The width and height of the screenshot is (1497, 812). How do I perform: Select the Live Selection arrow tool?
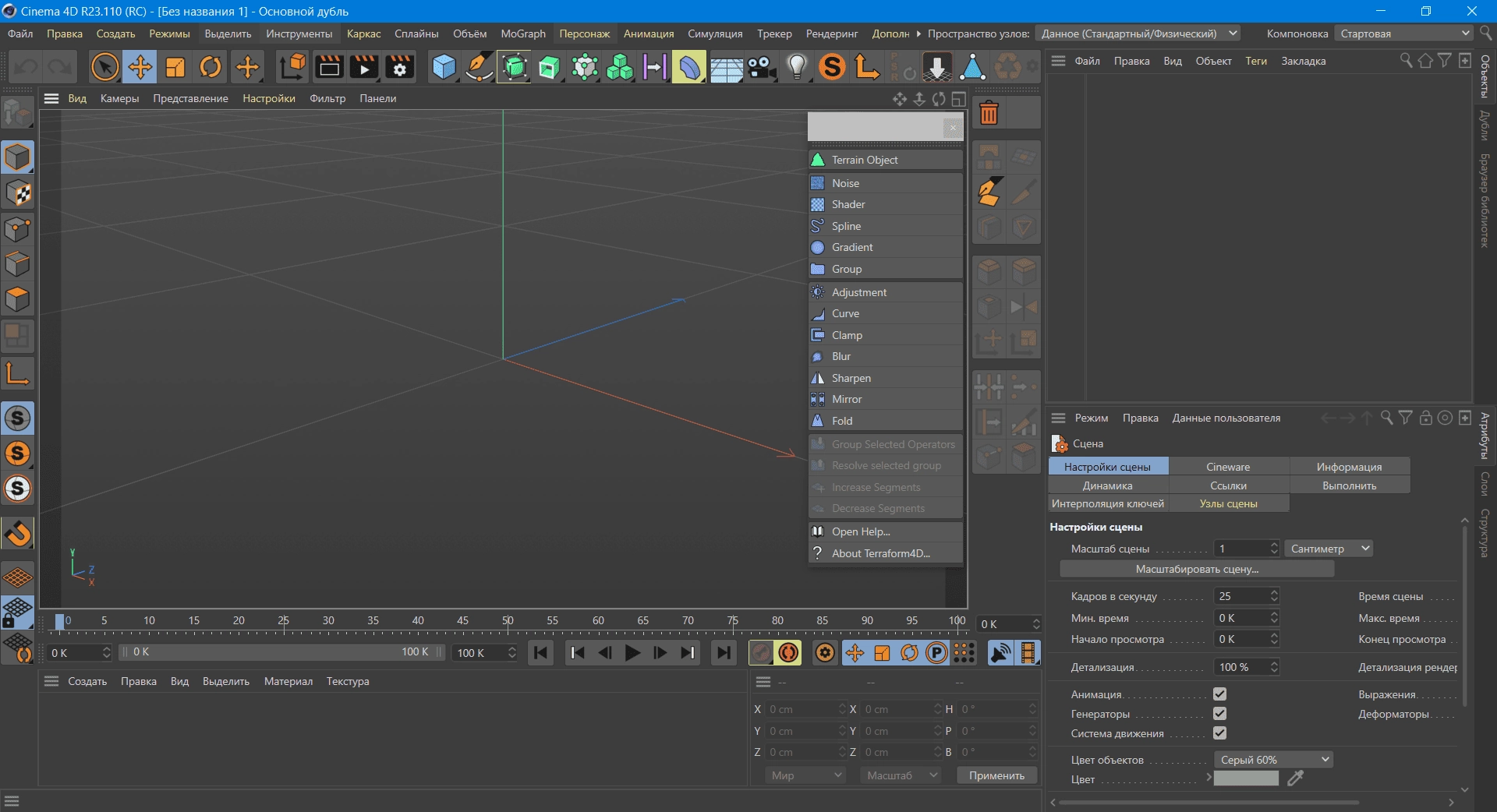[105, 67]
